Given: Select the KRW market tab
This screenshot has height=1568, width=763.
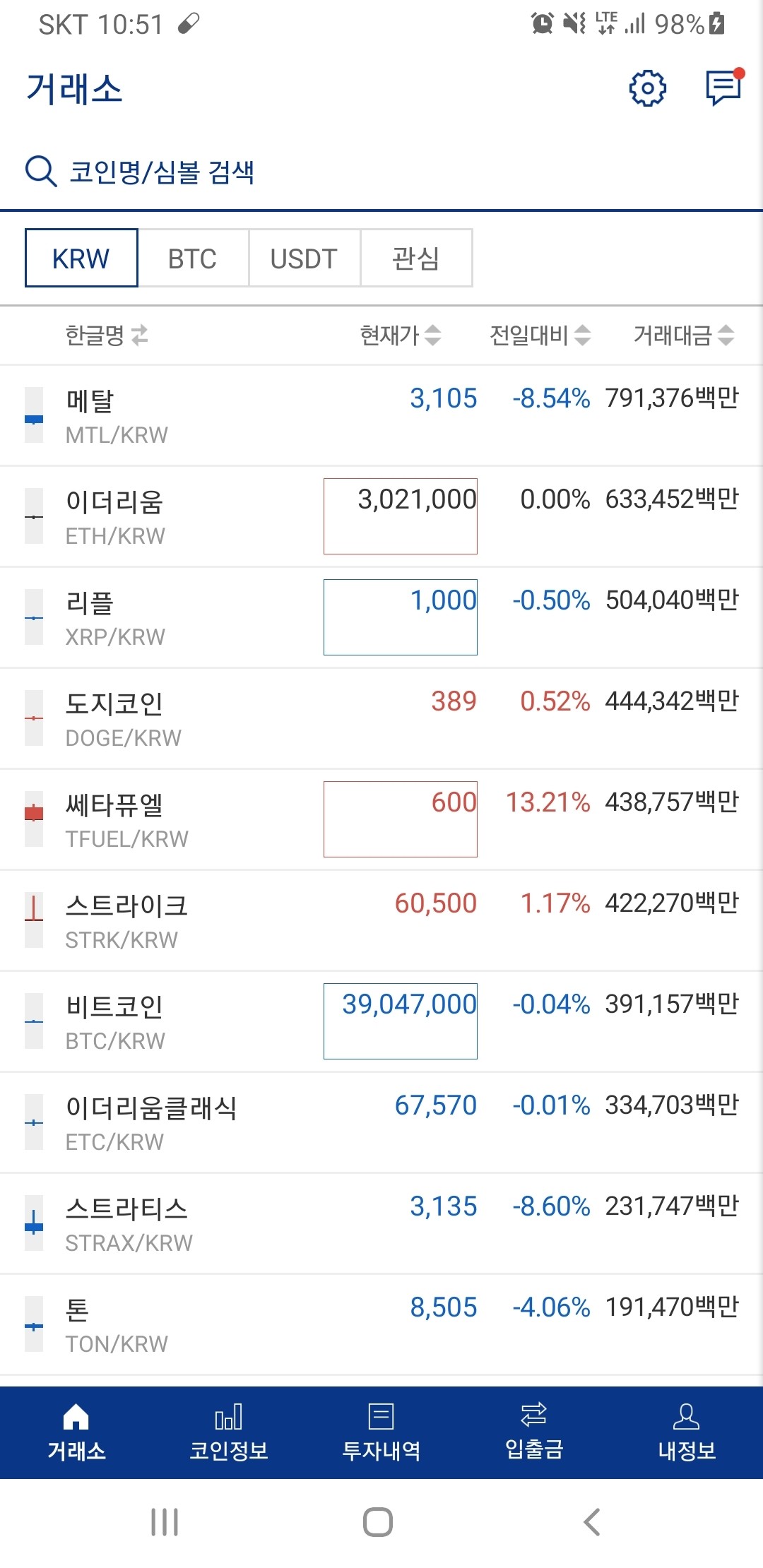Looking at the screenshot, I should pyautogui.click(x=81, y=259).
